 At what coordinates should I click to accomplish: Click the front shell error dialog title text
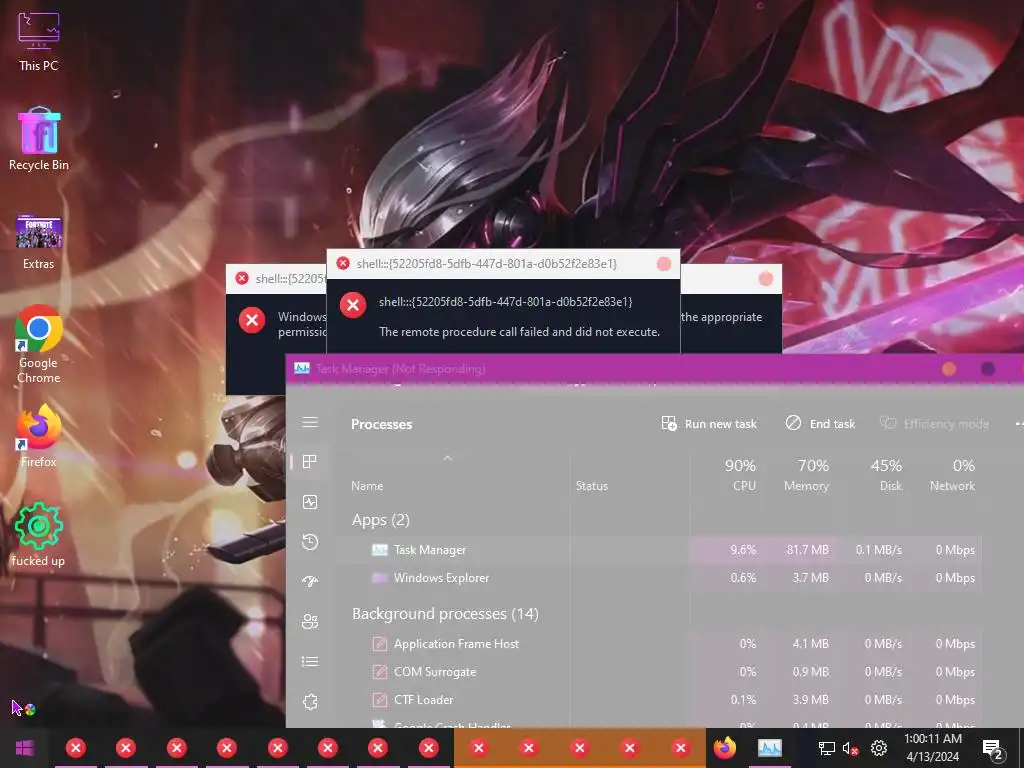tap(487, 264)
